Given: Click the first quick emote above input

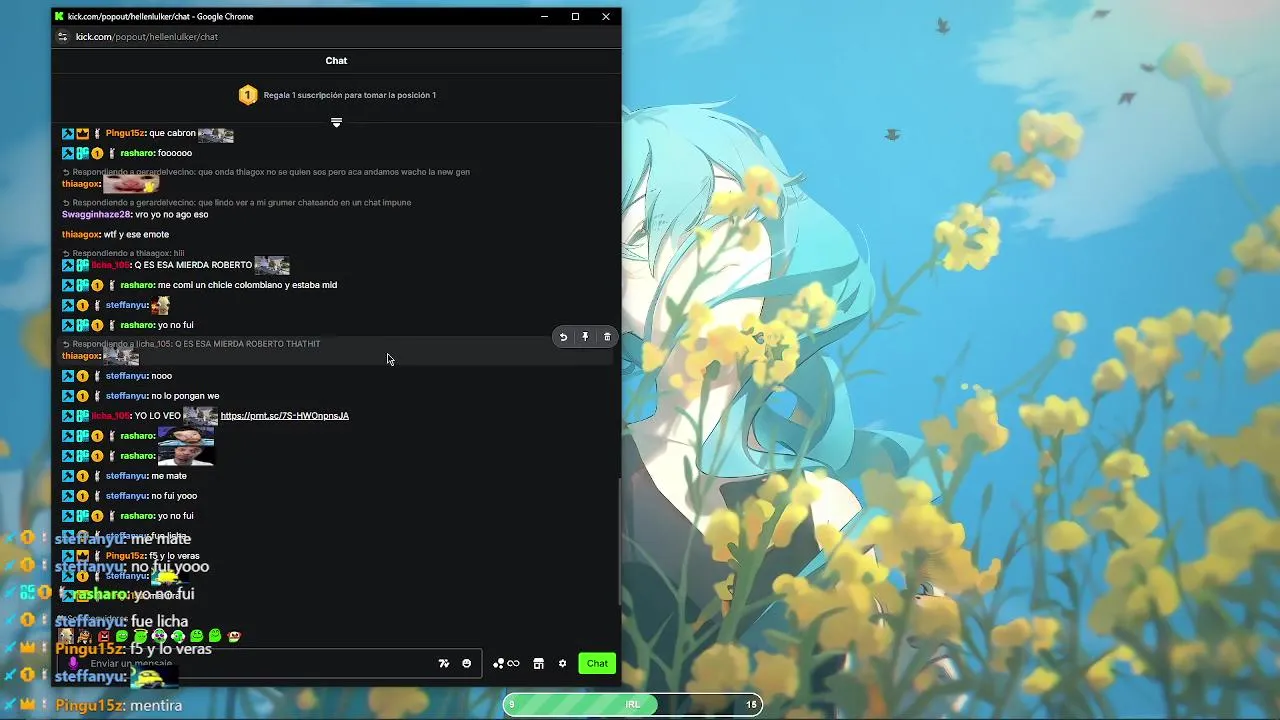Looking at the screenshot, I should coord(65,636).
